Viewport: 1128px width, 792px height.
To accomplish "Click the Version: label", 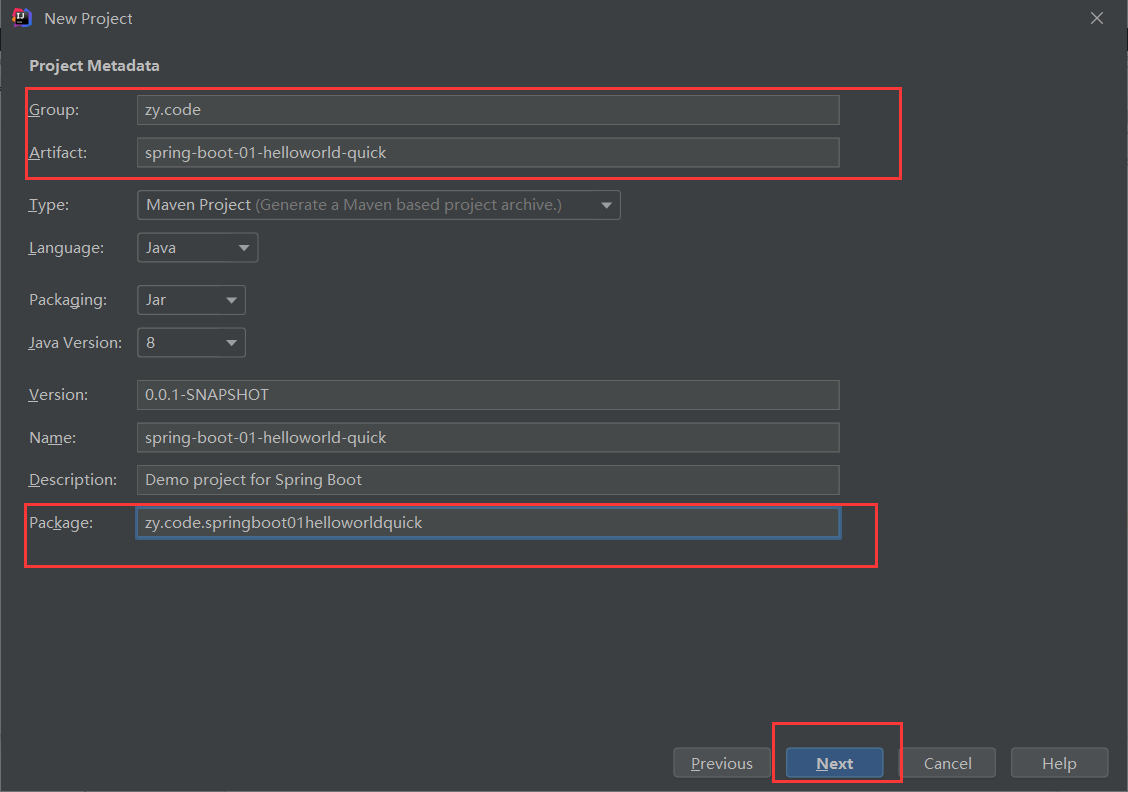I will 58,395.
